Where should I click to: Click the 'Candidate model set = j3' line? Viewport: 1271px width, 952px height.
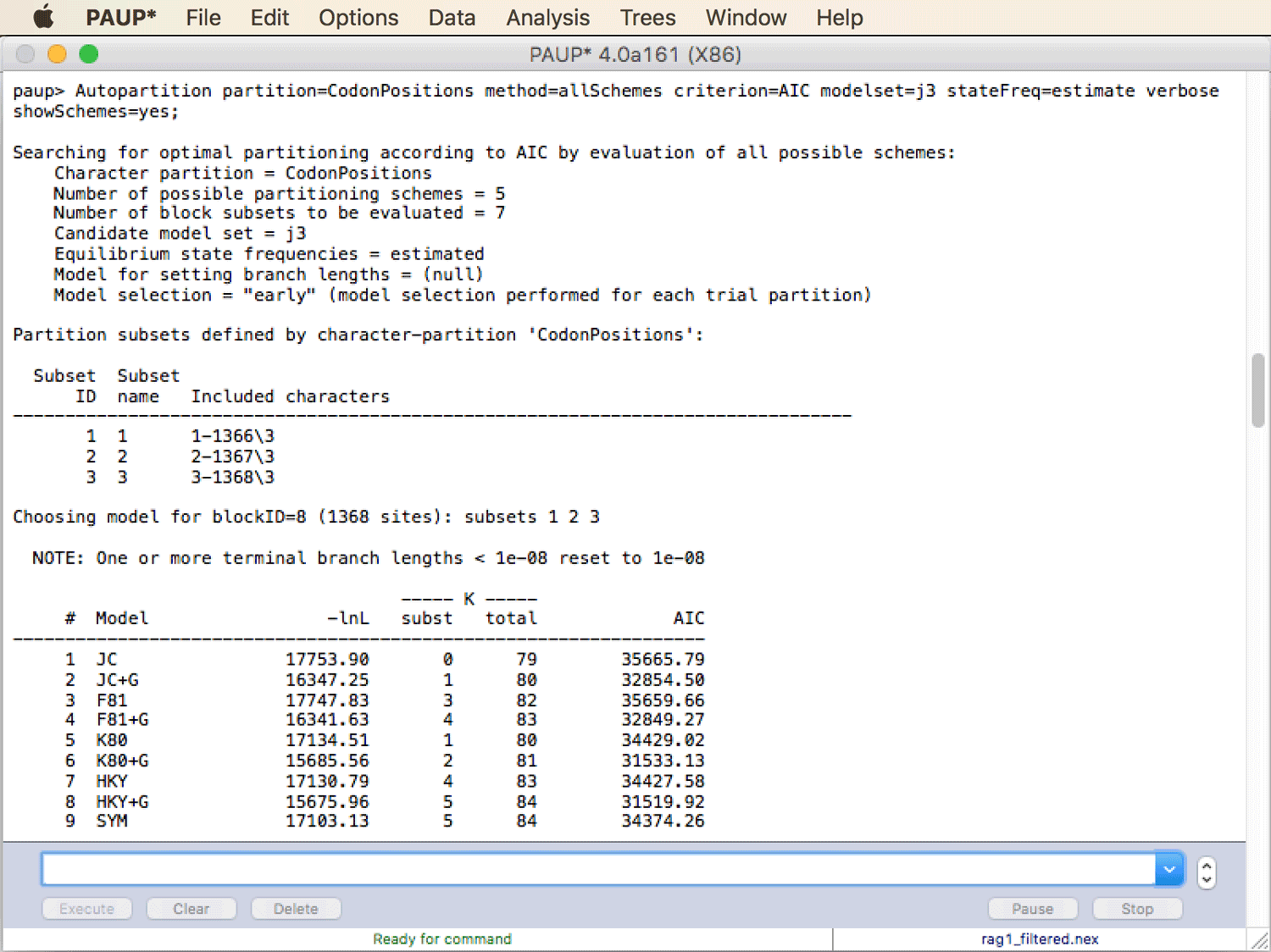coord(180,234)
